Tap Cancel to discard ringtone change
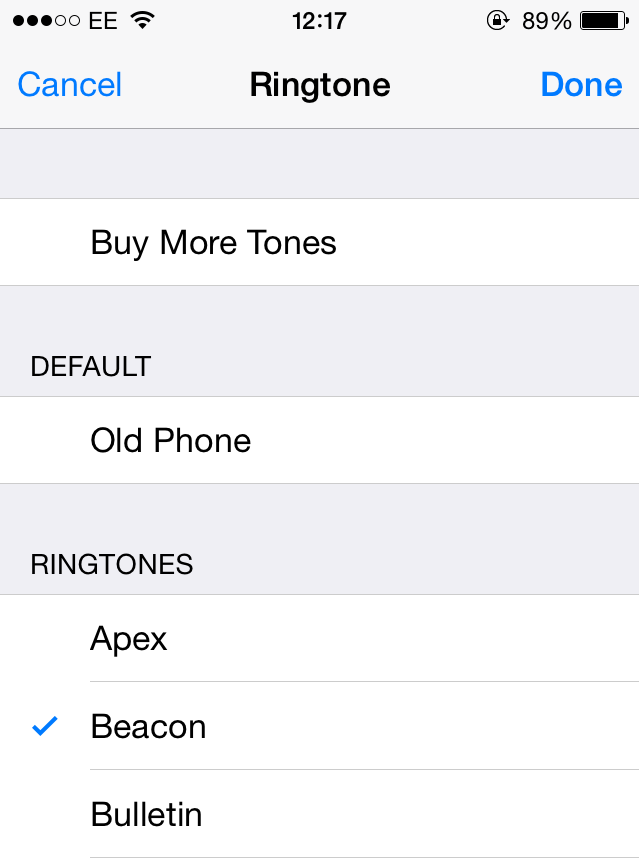 70,84
